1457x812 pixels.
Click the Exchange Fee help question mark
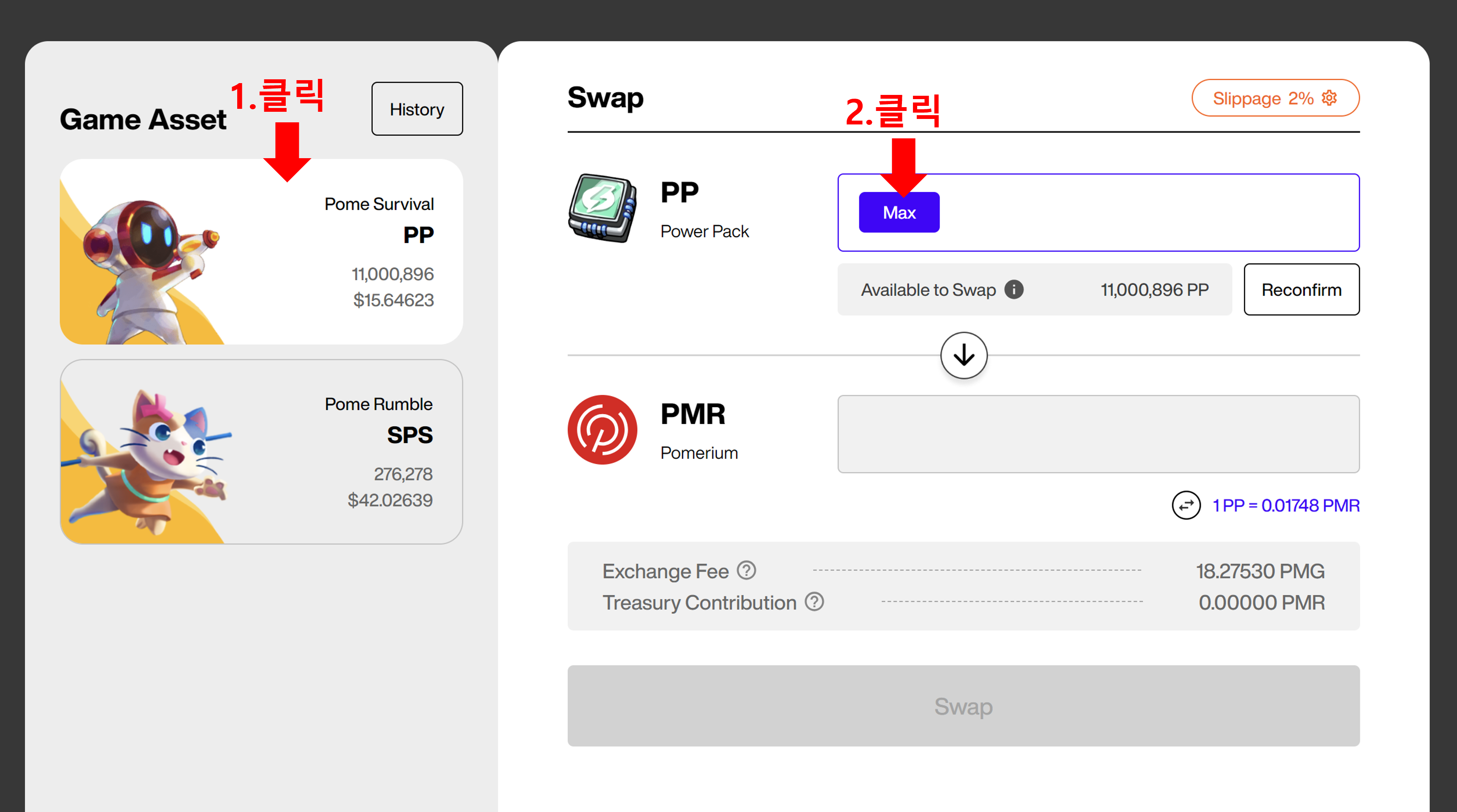tap(747, 570)
